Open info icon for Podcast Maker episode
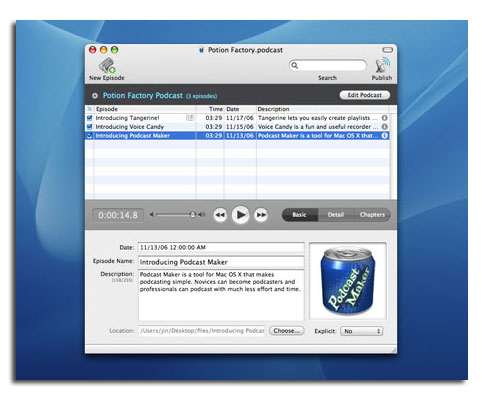482x399 pixels. (x=384, y=136)
